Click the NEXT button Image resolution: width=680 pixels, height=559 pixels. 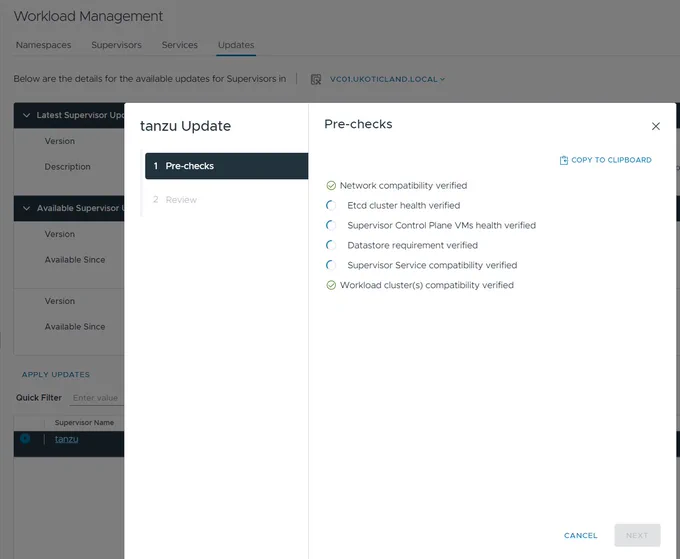(x=637, y=536)
